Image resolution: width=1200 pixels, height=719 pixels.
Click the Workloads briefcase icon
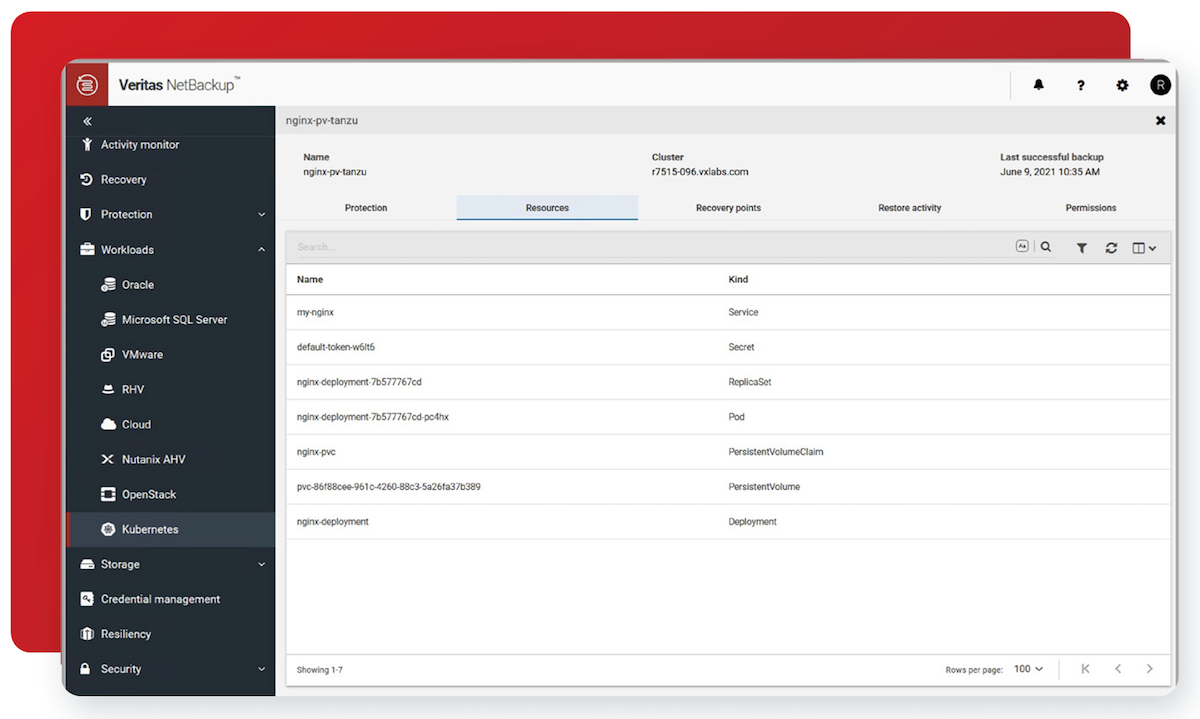pyautogui.click(x=86, y=250)
